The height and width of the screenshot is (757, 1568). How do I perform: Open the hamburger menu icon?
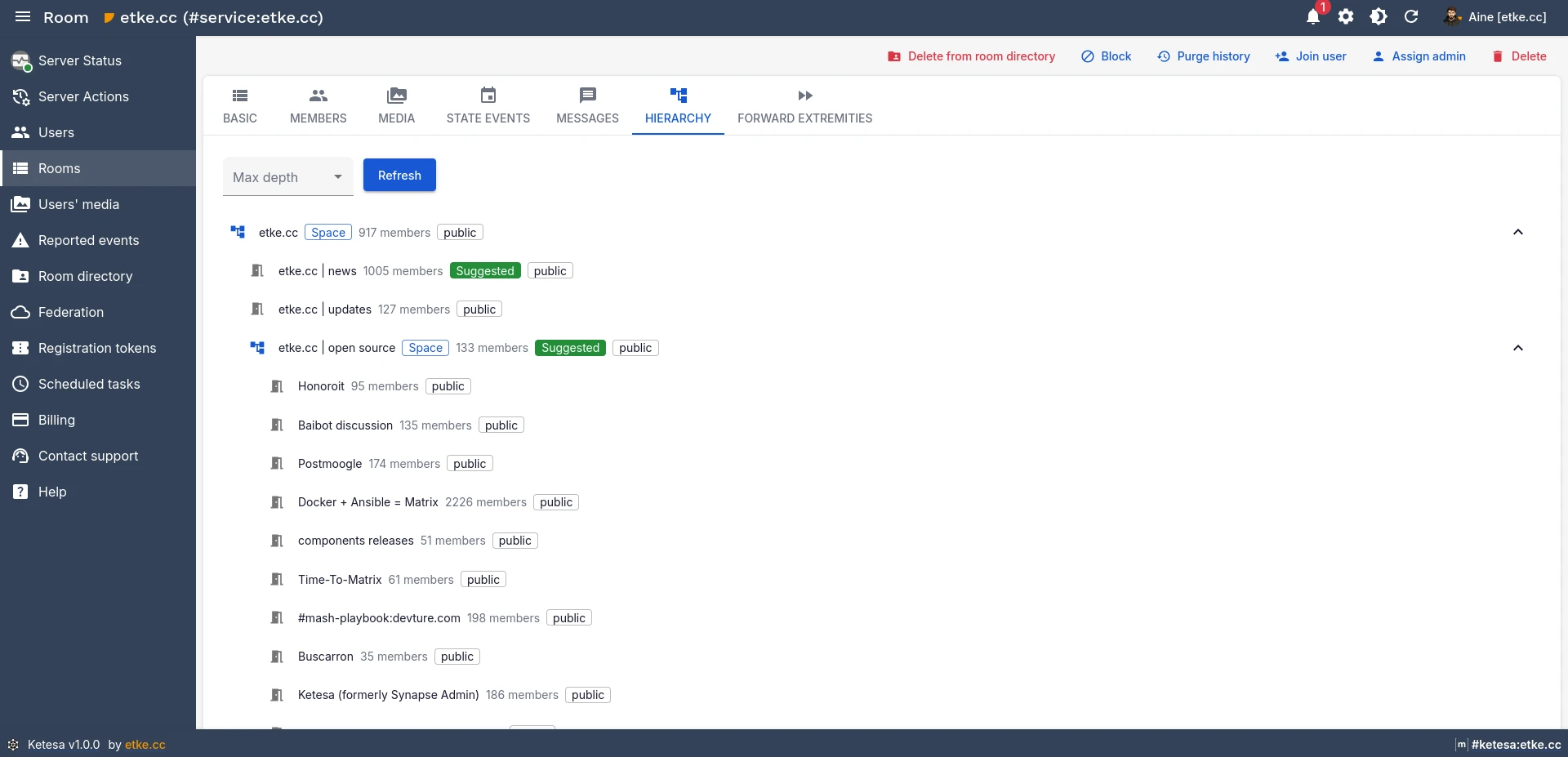tap(23, 17)
